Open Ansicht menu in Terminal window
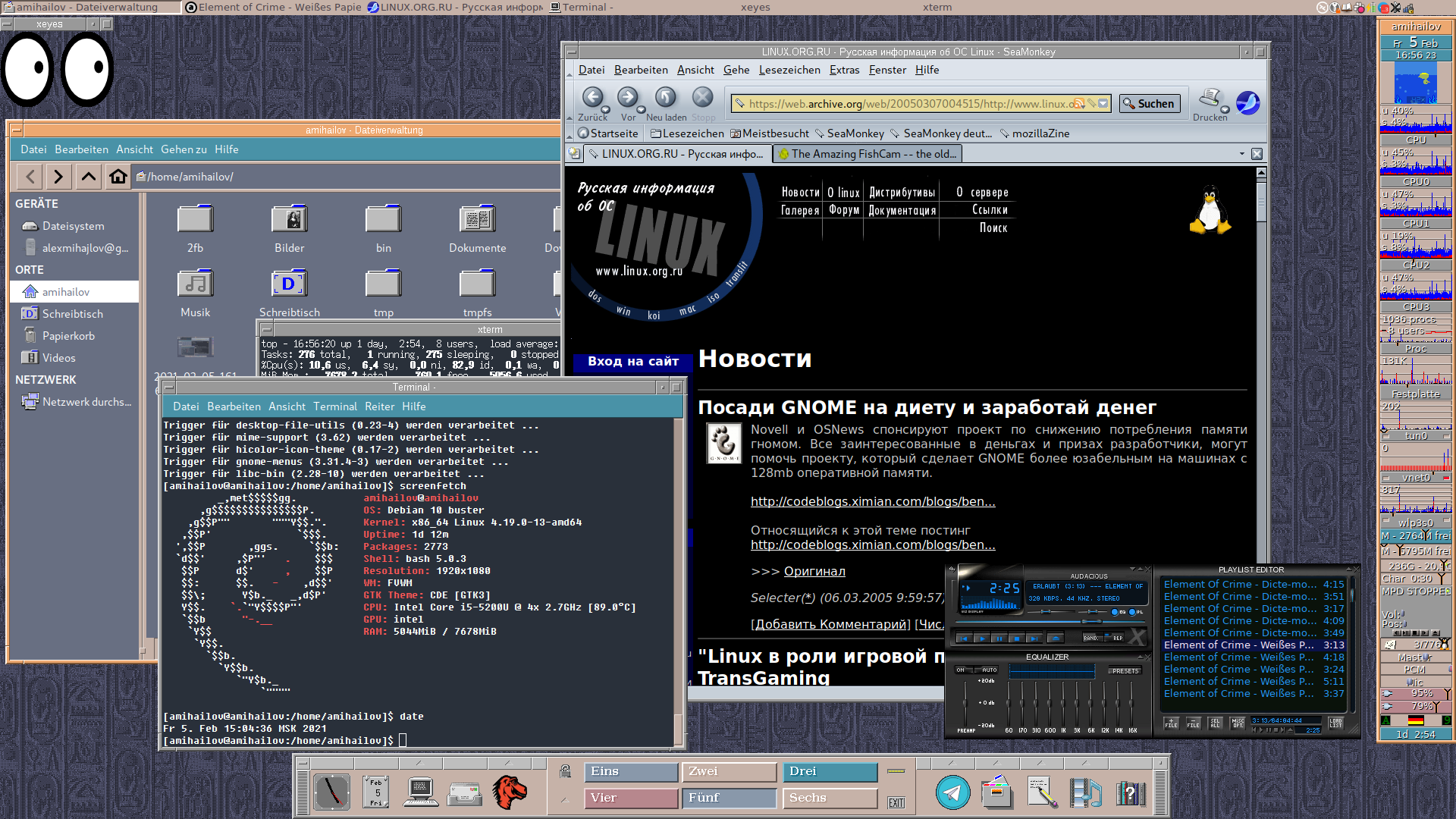 (287, 406)
